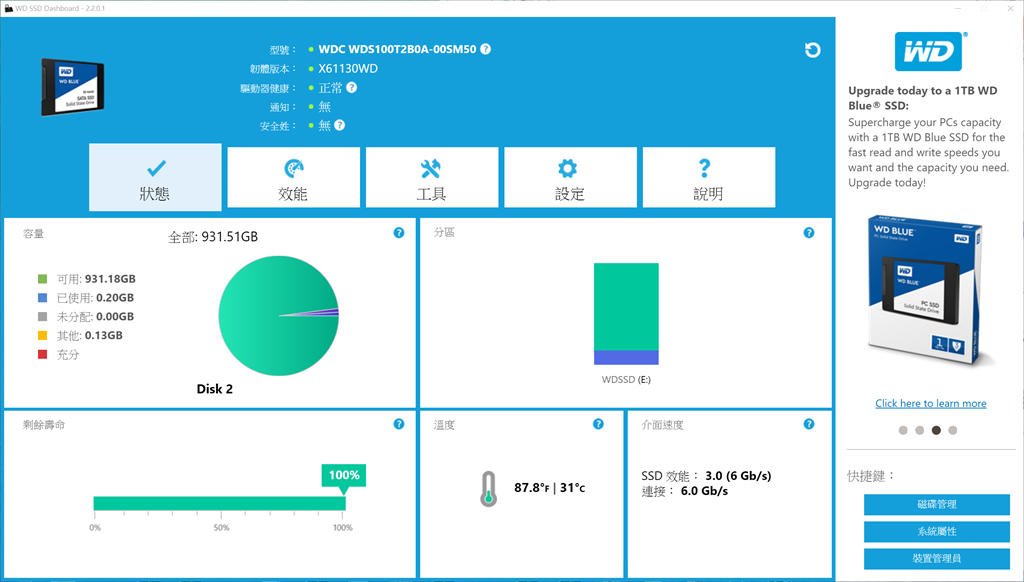Switch to the 效能 performance tab
Screen dimensions: 1024x582
tap(293, 177)
